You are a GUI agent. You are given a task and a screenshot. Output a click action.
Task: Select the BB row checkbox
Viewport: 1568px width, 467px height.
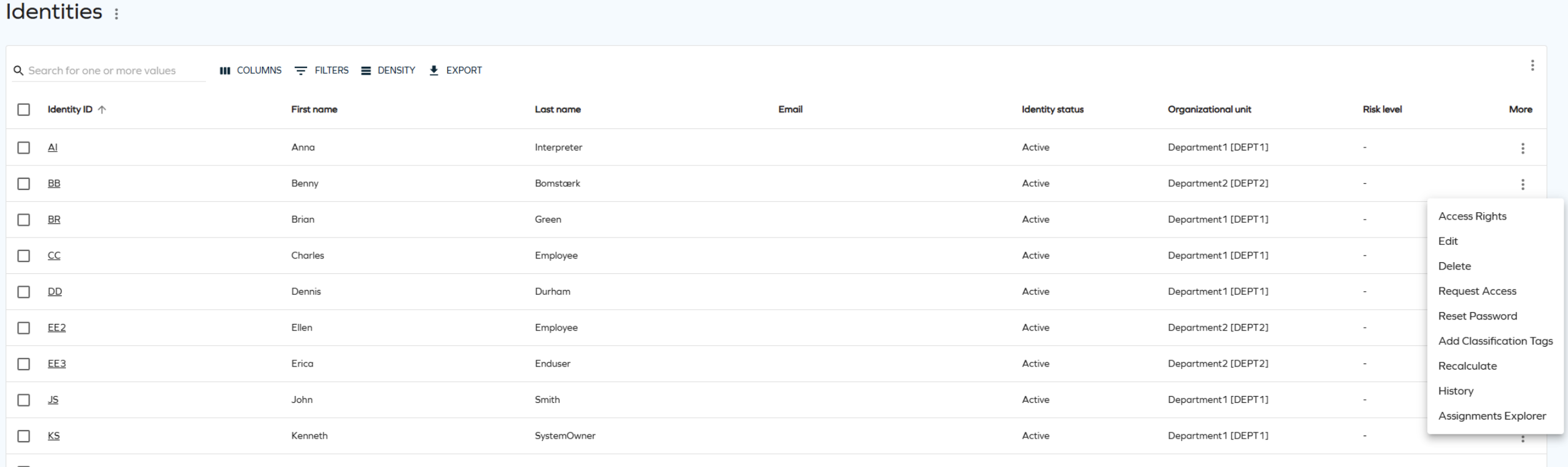pos(23,184)
